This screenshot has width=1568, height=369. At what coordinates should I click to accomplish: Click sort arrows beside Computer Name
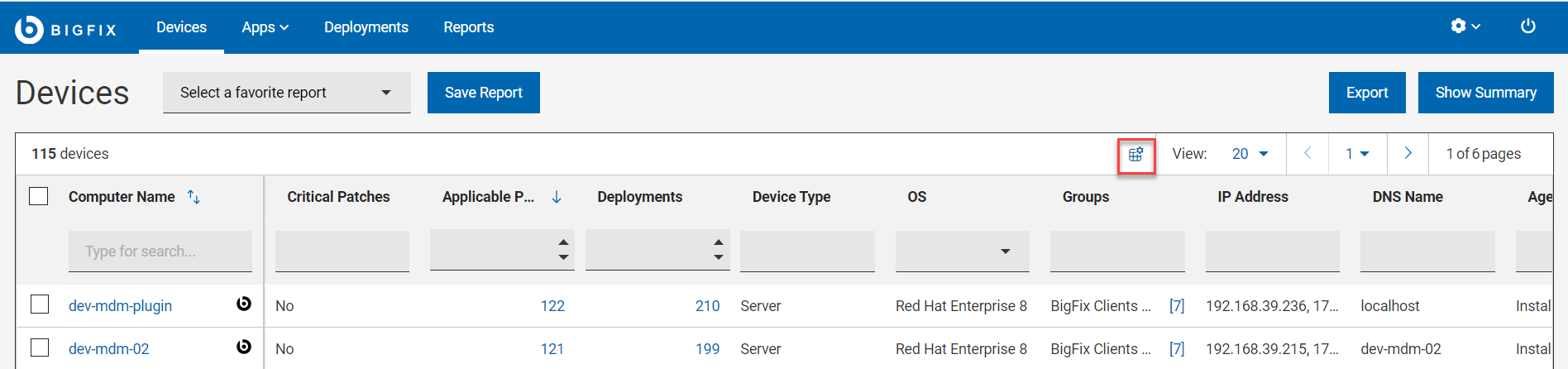194,197
